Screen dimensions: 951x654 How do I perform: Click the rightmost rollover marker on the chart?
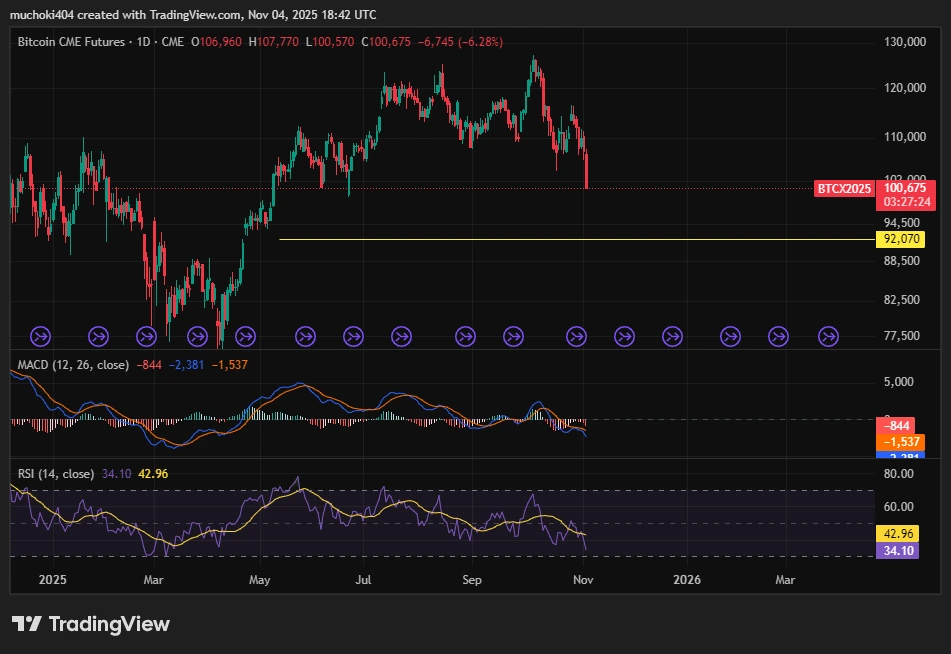827,337
